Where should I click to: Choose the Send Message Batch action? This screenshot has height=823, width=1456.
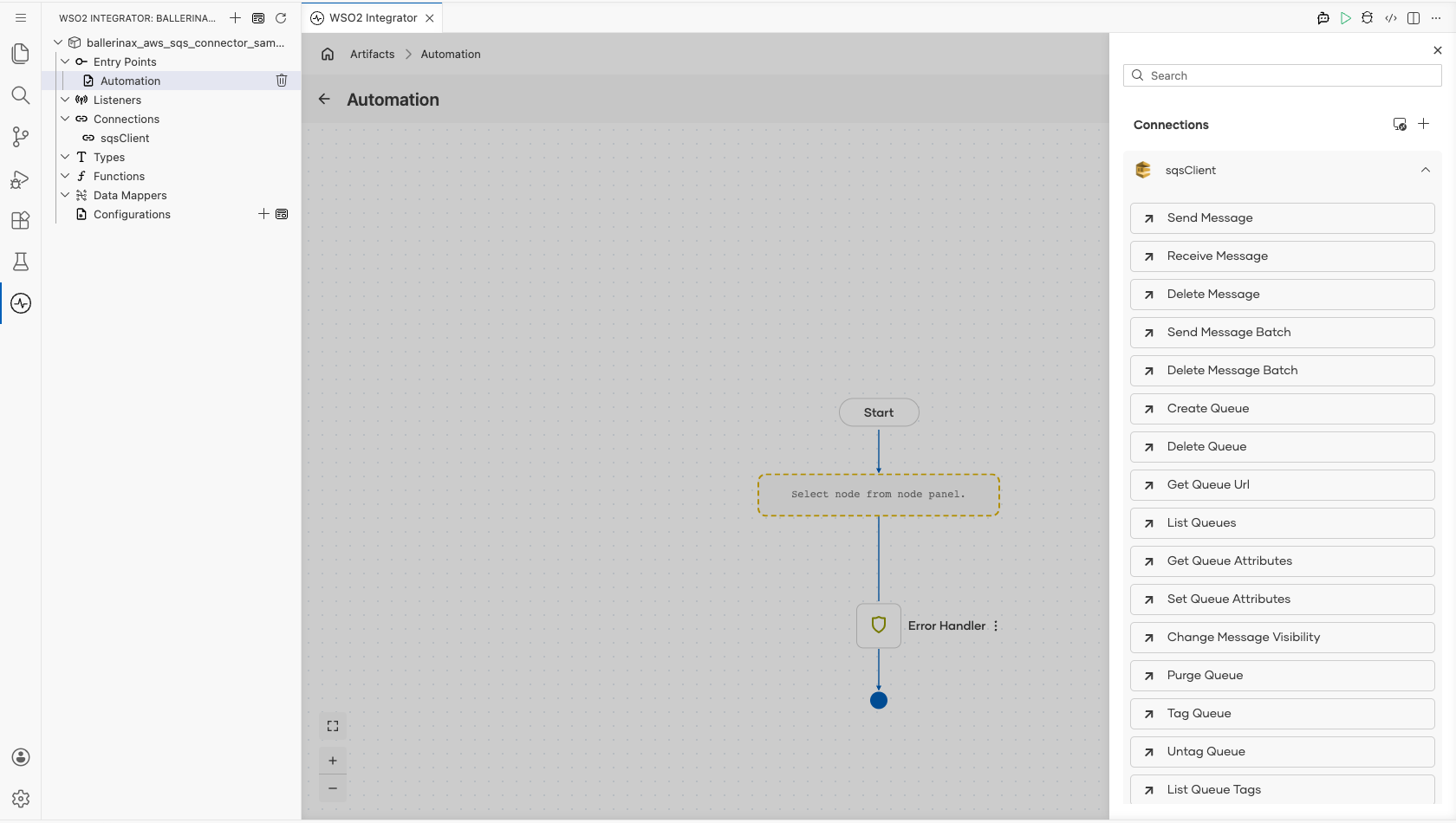coord(1283,333)
